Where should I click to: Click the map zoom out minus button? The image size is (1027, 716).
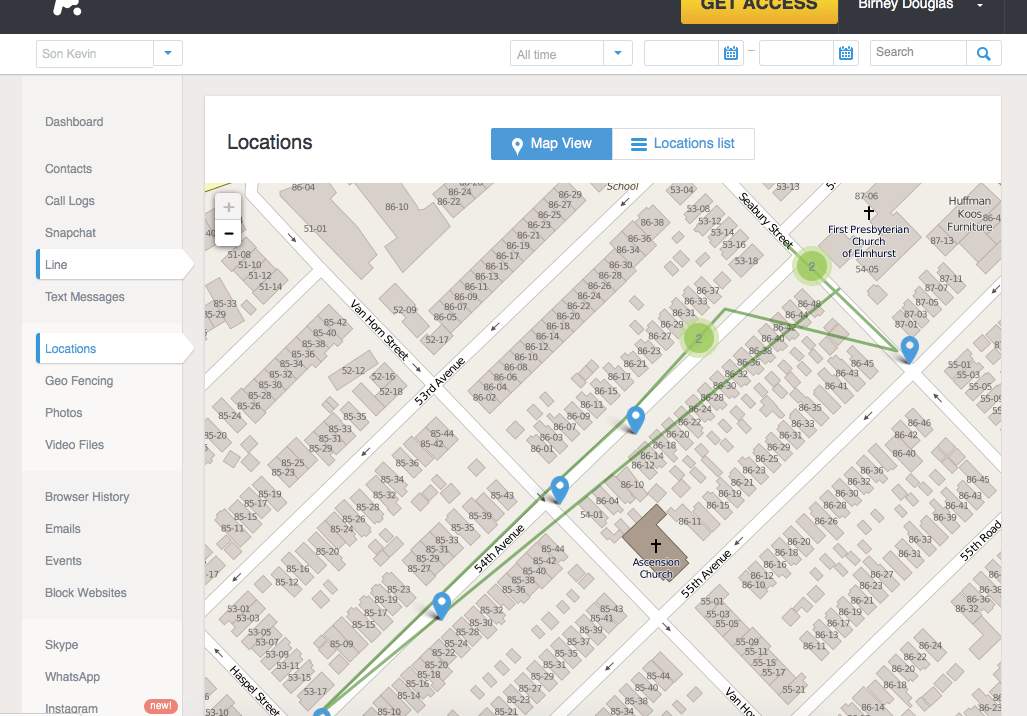click(x=229, y=233)
